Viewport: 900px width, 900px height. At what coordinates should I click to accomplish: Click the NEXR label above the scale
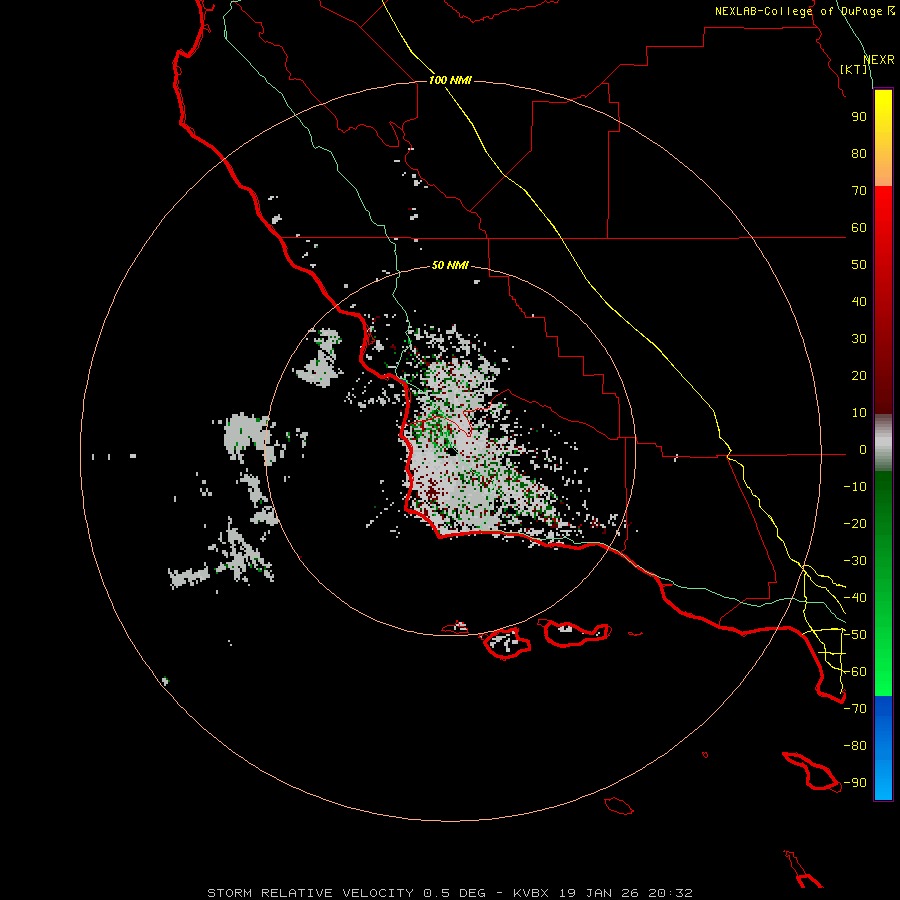click(878, 60)
